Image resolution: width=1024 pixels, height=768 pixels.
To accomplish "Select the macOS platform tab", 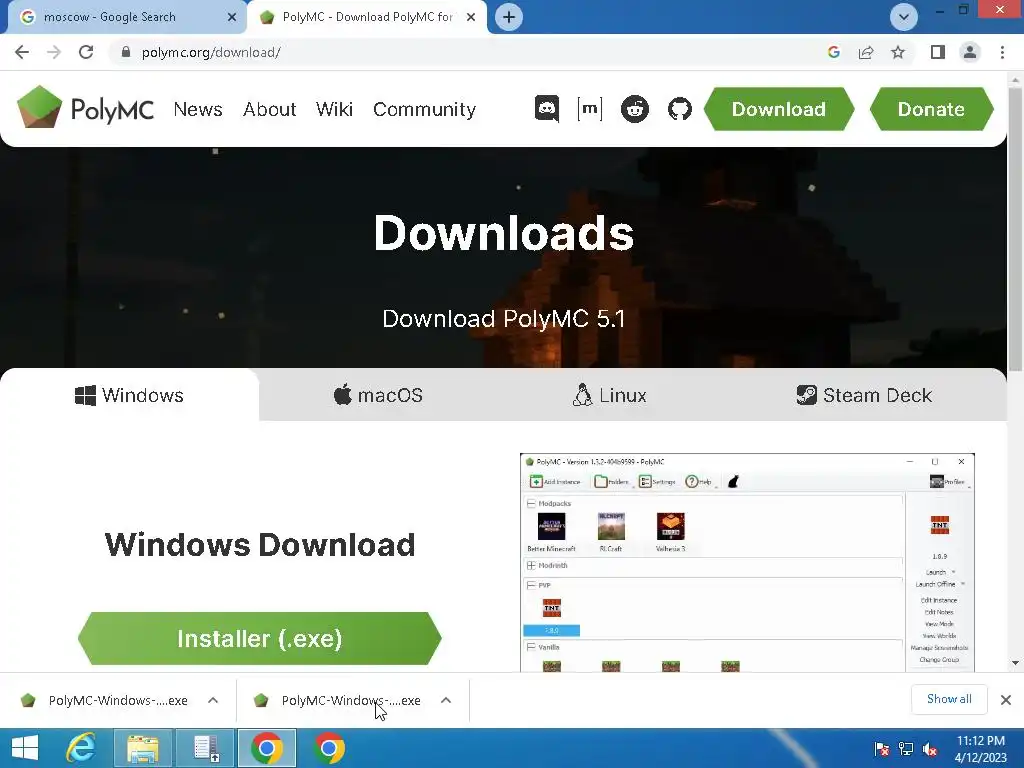I will (378, 395).
